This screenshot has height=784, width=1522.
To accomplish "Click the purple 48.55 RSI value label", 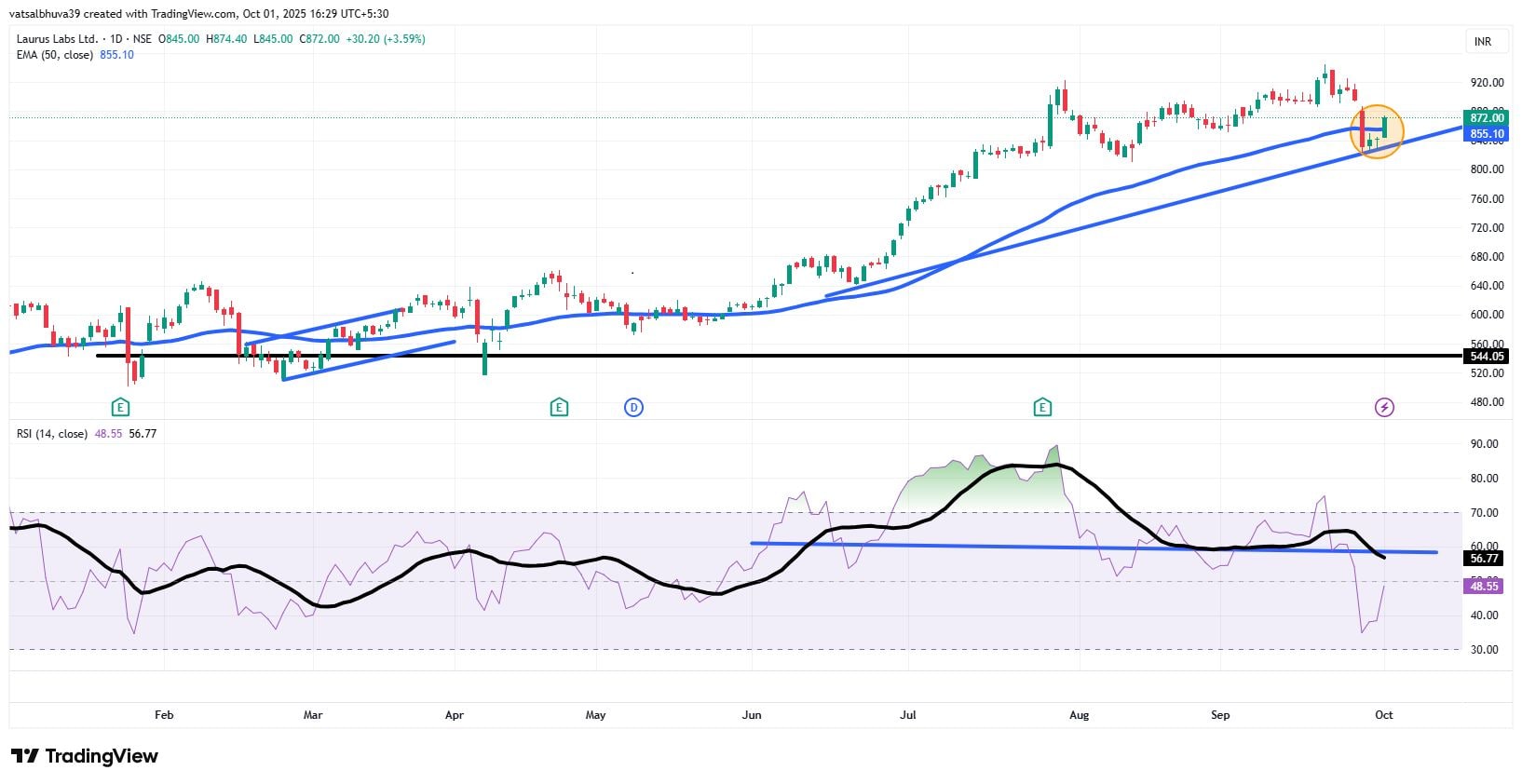I will [x=1483, y=586].
